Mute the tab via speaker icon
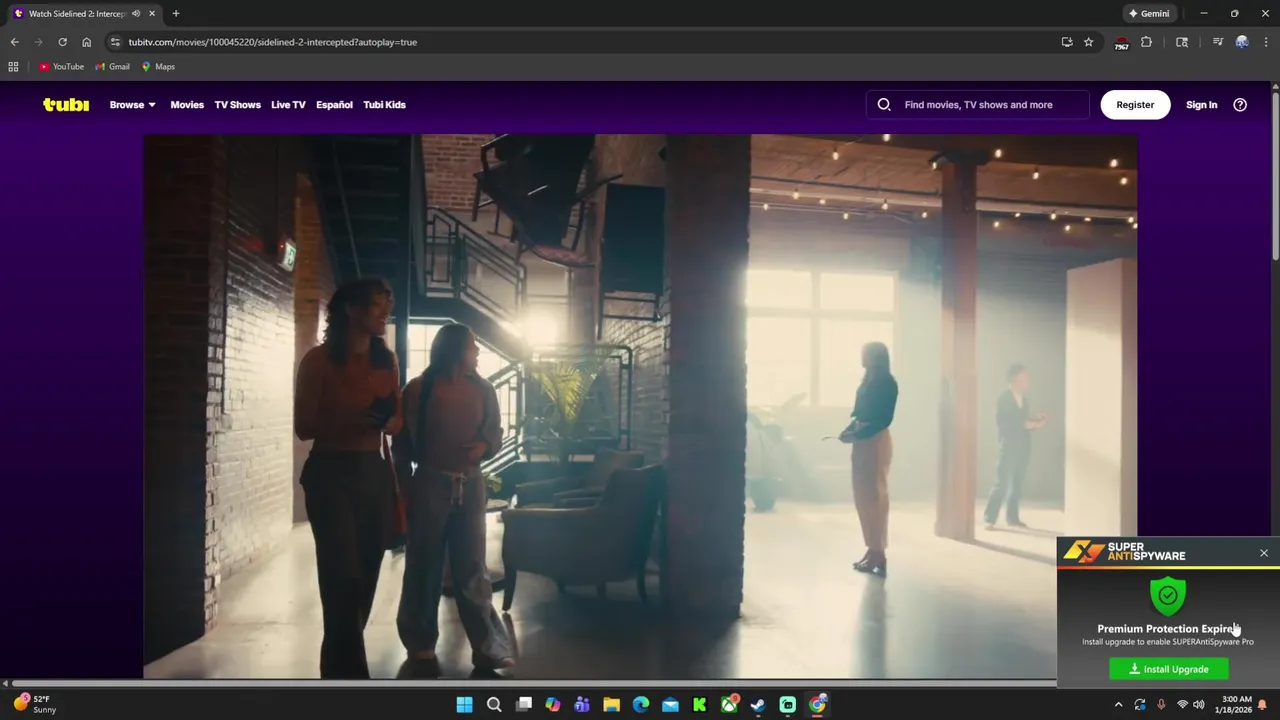The width and height of the screenshot is (1280, 720). (x=136, y=14)
